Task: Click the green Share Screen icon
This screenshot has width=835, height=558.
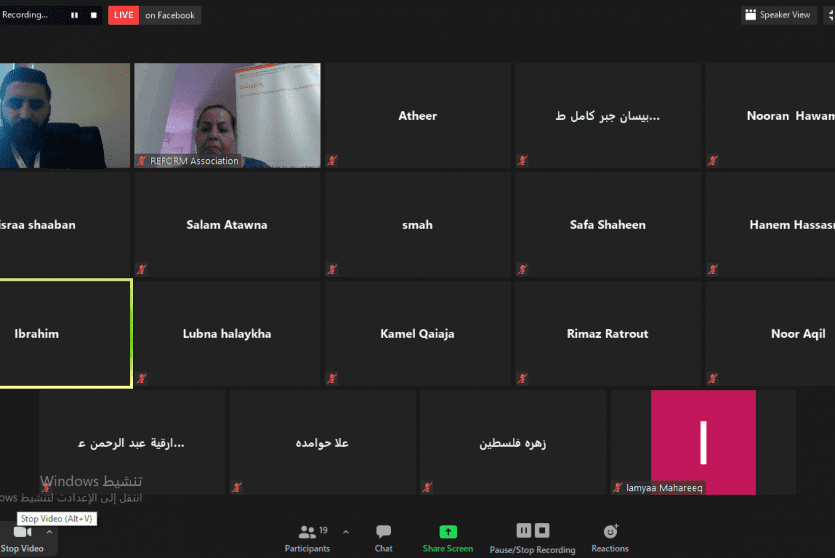Action: tap(448, 532)
